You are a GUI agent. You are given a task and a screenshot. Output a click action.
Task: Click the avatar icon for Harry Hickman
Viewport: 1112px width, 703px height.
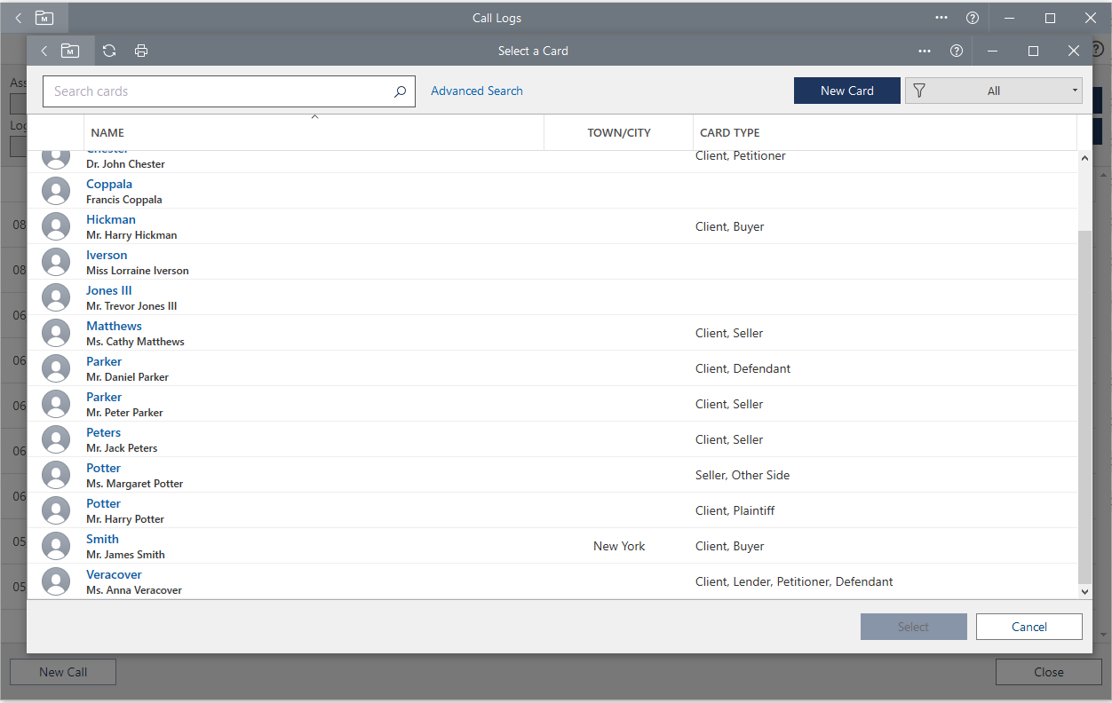56,226
